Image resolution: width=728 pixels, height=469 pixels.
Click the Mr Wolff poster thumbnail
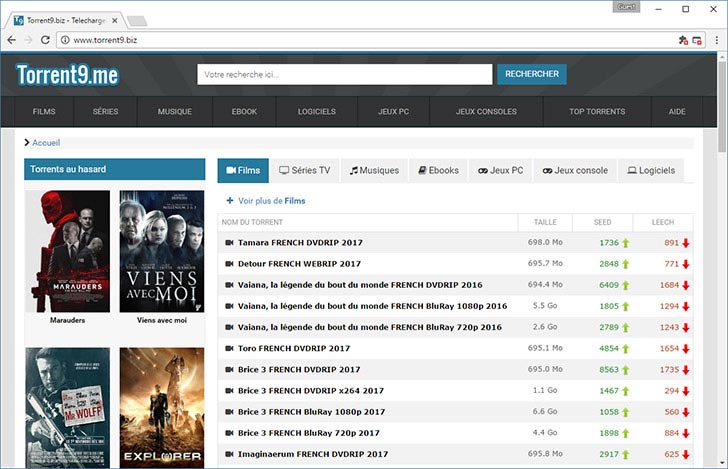(68, 408)
